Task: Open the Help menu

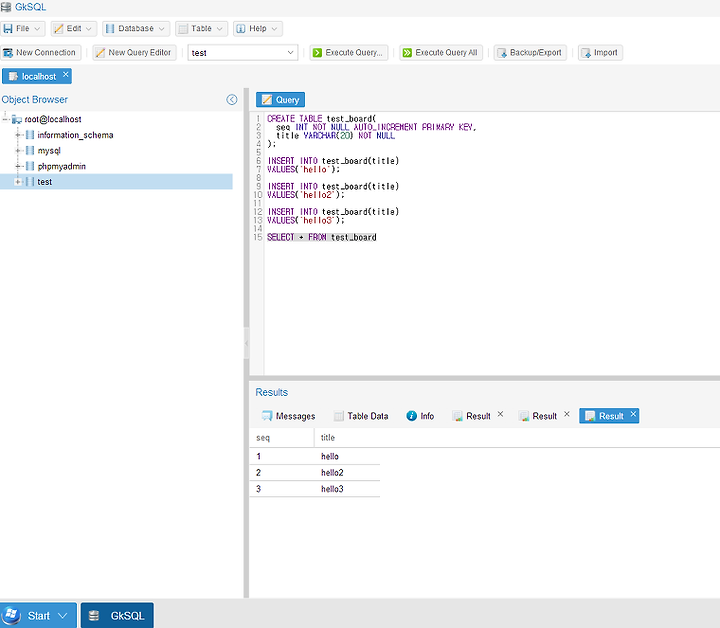Action: click(257, 28)
